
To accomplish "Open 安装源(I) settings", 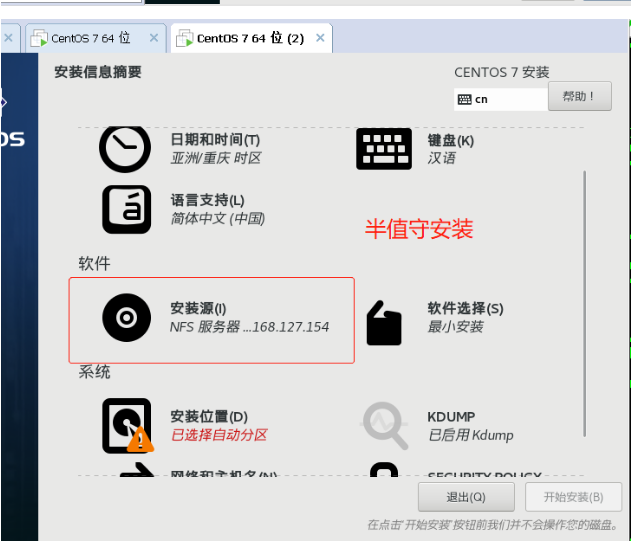I will (198, 309).
